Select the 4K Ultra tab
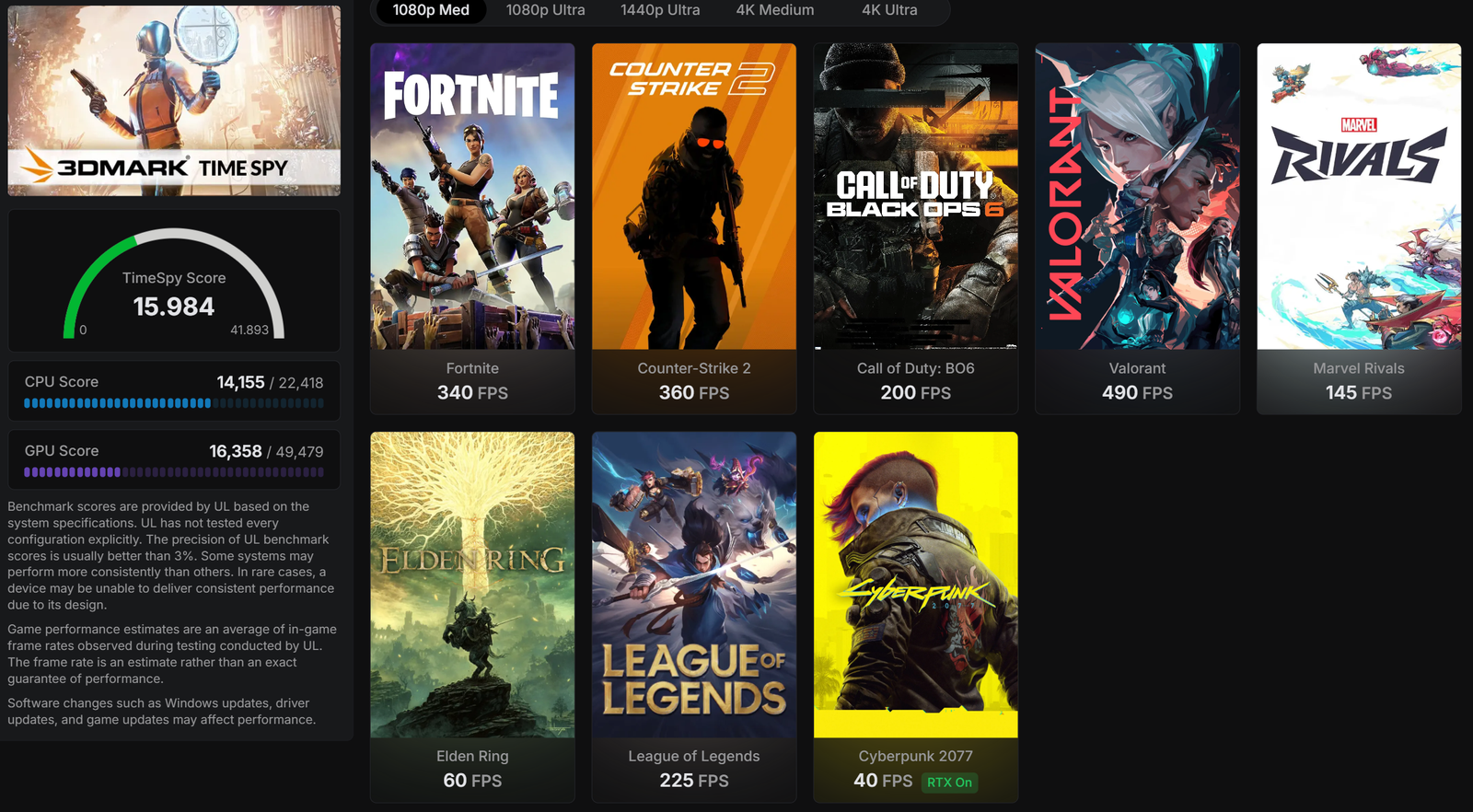The width and height of the screenshot is (1473, 812). click(x=889, y=10)
